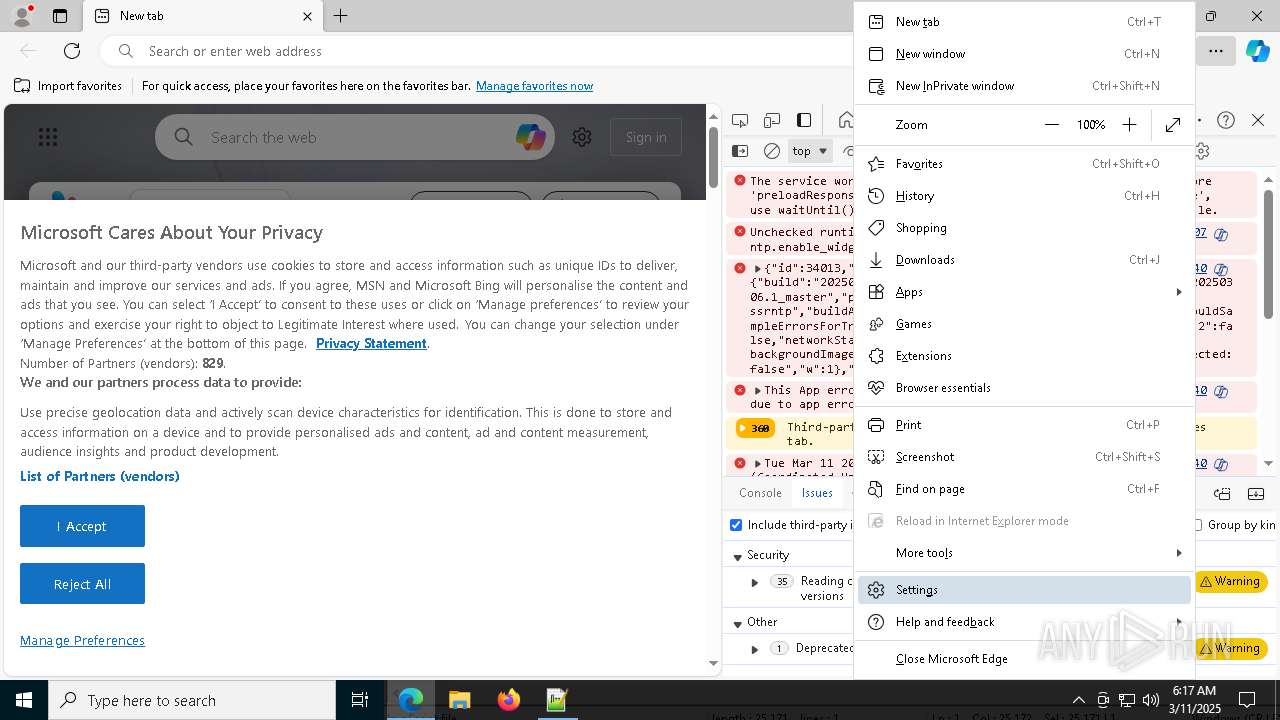Click the Sign in button

(646, 137)
